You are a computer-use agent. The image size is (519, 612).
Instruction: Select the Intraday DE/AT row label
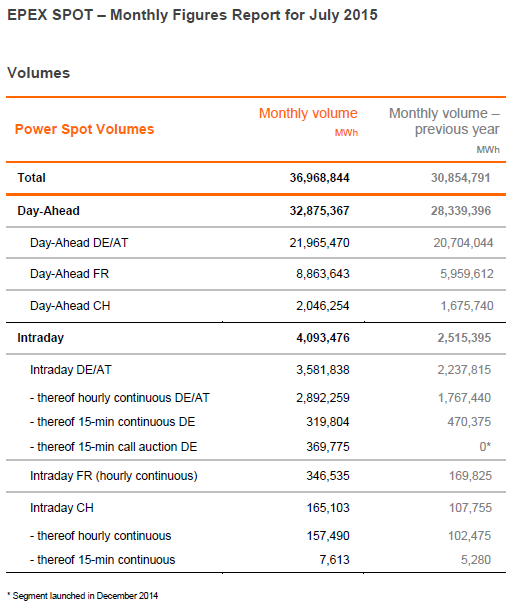[71, 370]
